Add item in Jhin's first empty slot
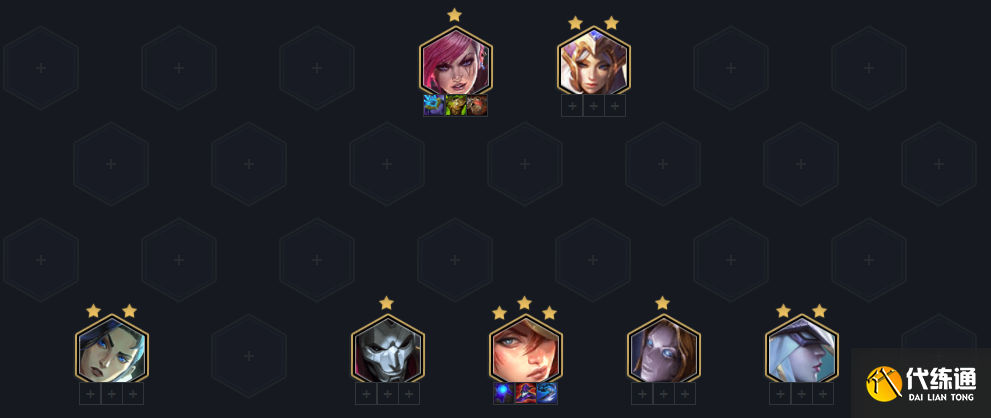The image size is (991, 418). coord(366,393)
